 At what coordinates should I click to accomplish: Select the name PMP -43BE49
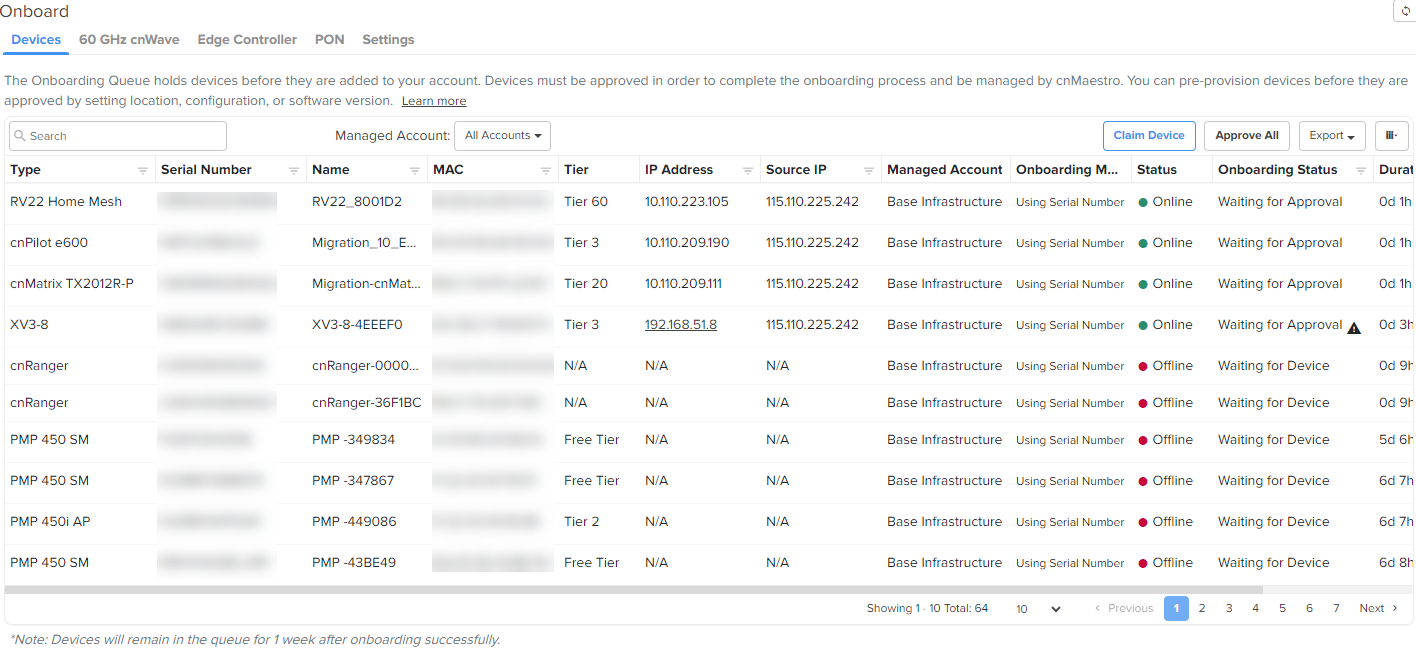354,563
